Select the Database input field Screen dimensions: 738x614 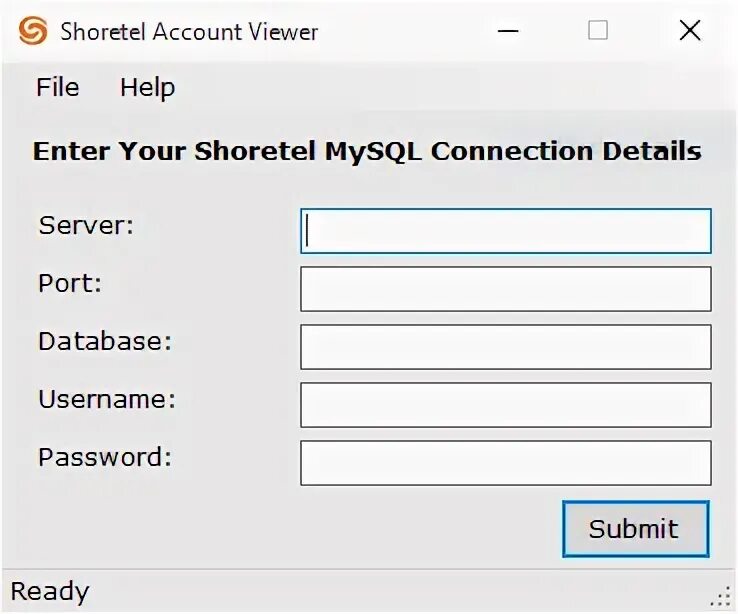(505, 347)
